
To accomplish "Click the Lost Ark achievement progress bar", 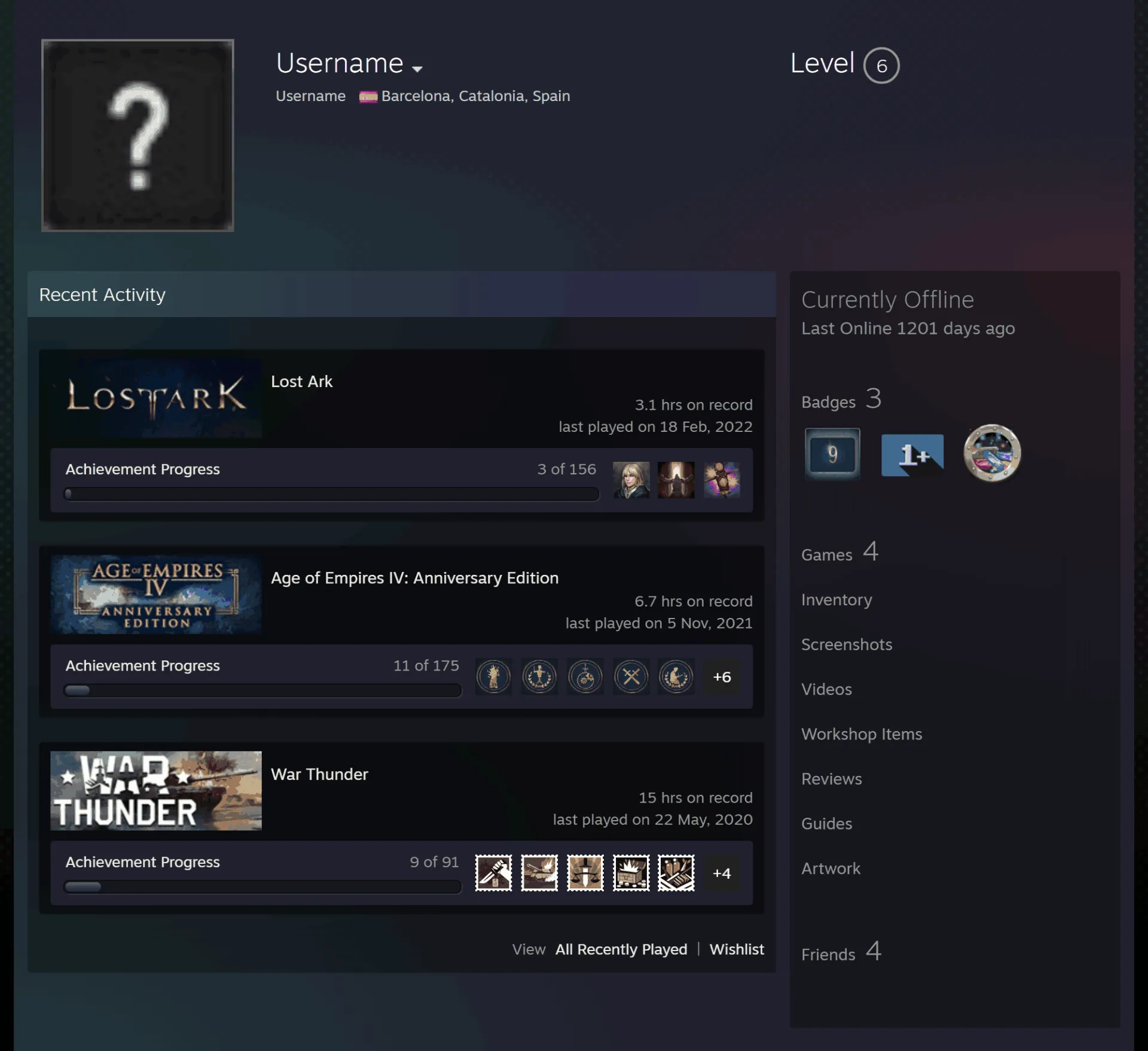I will [x=331, y=494].
